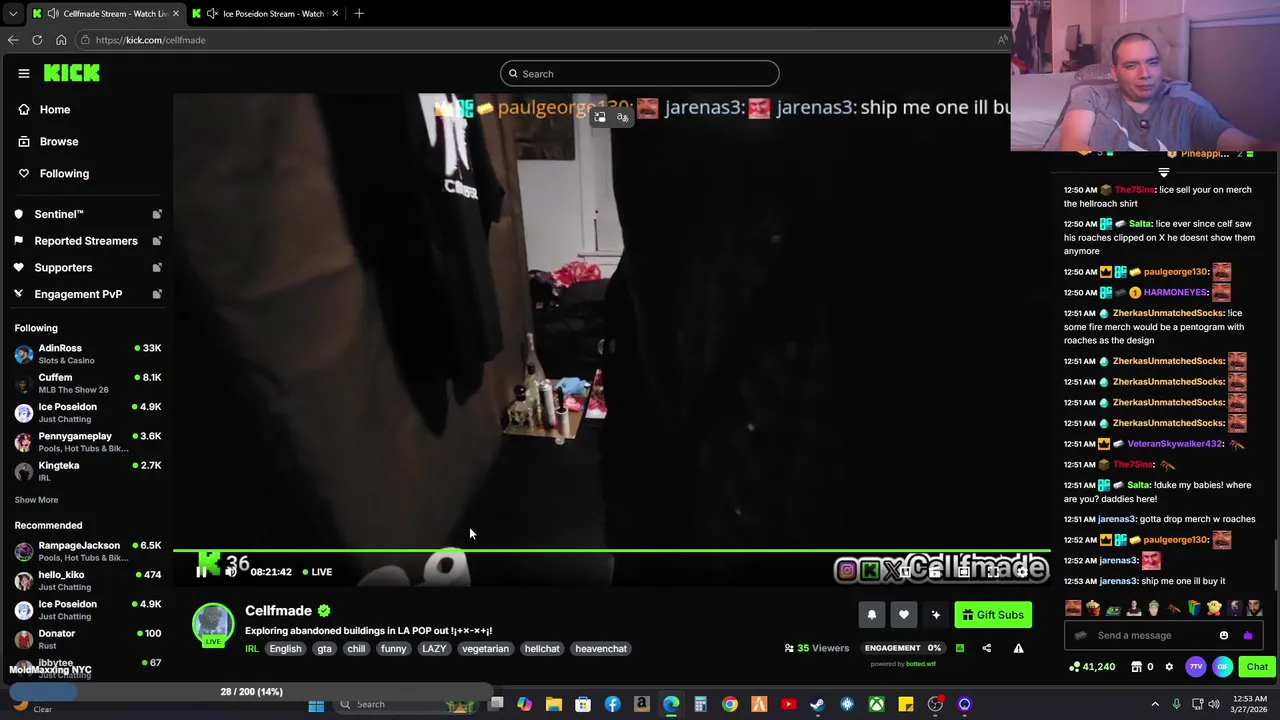Screen dimensions: 1280x720
Task: Open Cuffem channel from Following
Action: point(88,383)
